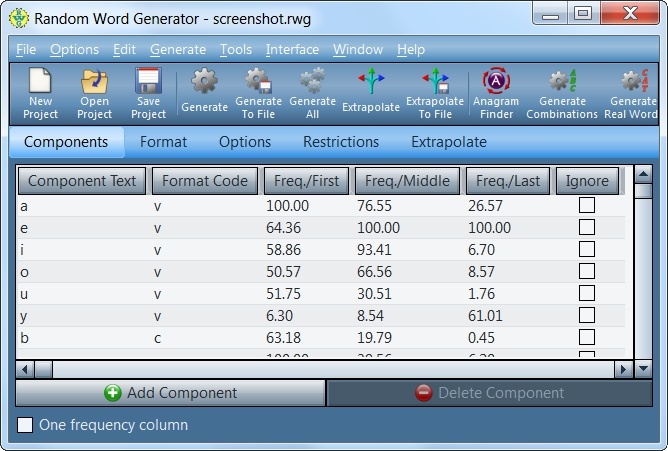Click Freq./Last value 8.57
This screenshot has height=451, width=668.
coord(481,272)
